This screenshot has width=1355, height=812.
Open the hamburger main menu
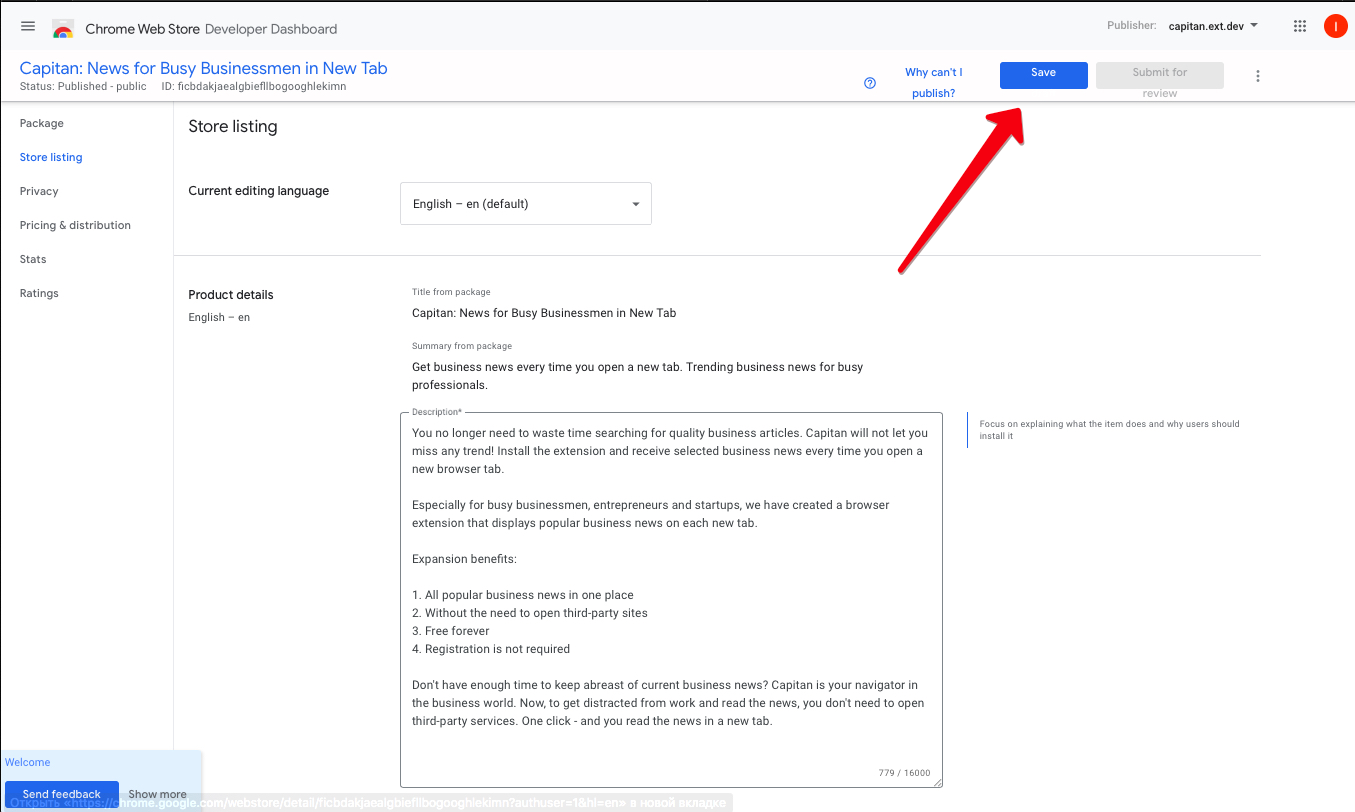(28, 27)
